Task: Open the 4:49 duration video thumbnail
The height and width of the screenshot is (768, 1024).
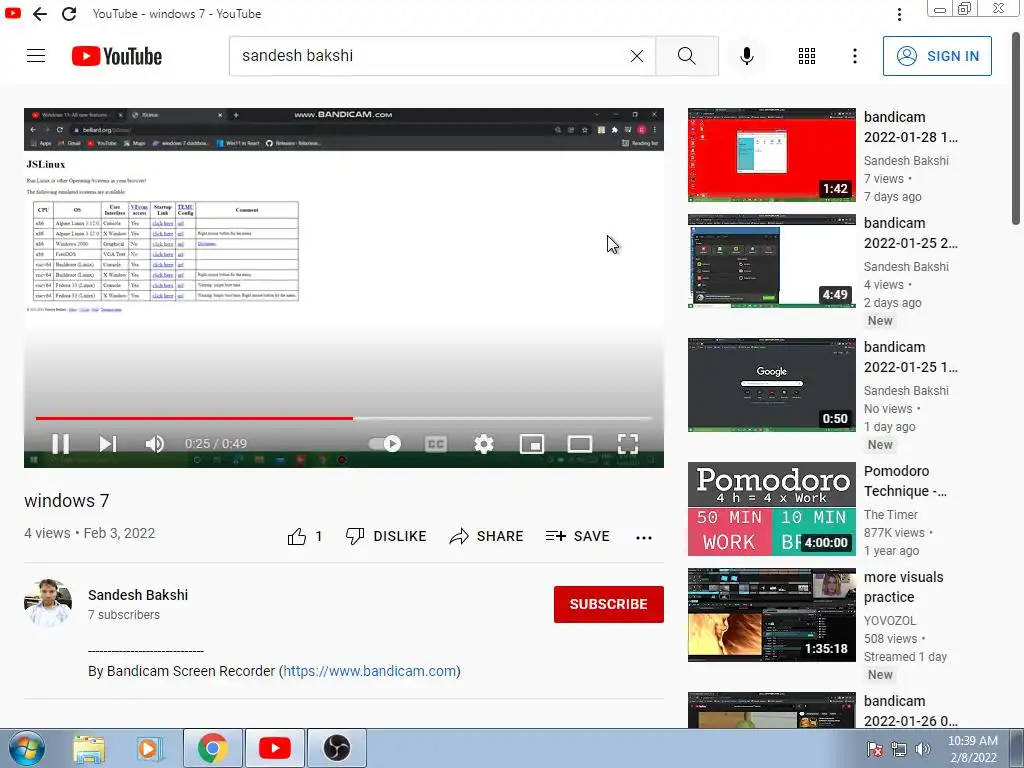Action: 772,261
